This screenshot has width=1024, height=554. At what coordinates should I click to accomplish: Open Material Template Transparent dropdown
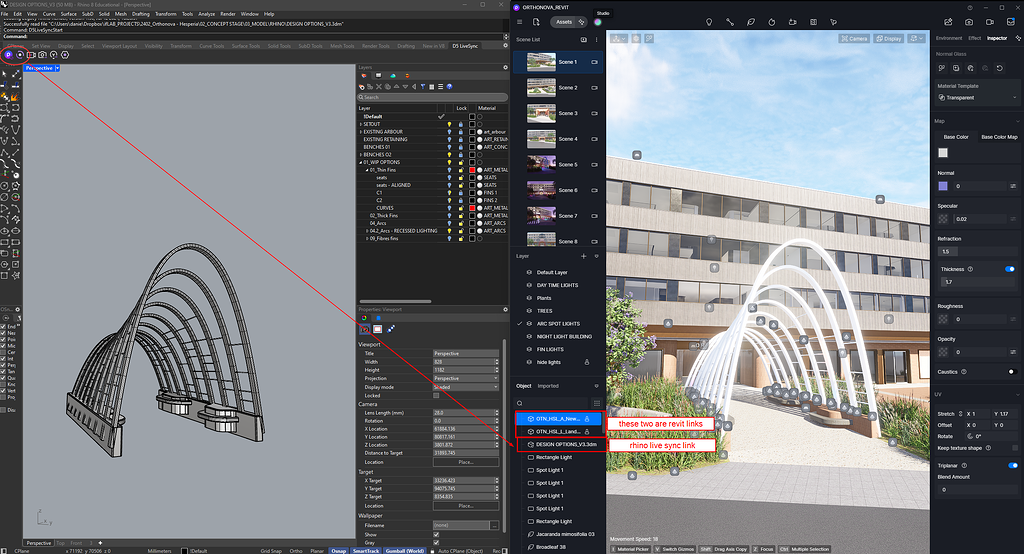977,97
